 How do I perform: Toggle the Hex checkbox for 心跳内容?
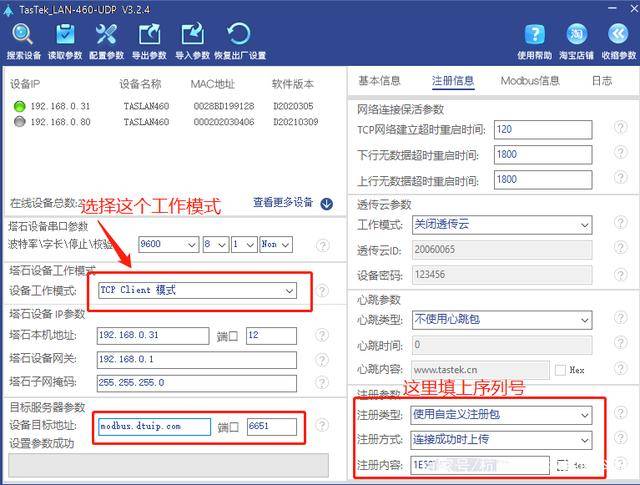pos(560,370)
